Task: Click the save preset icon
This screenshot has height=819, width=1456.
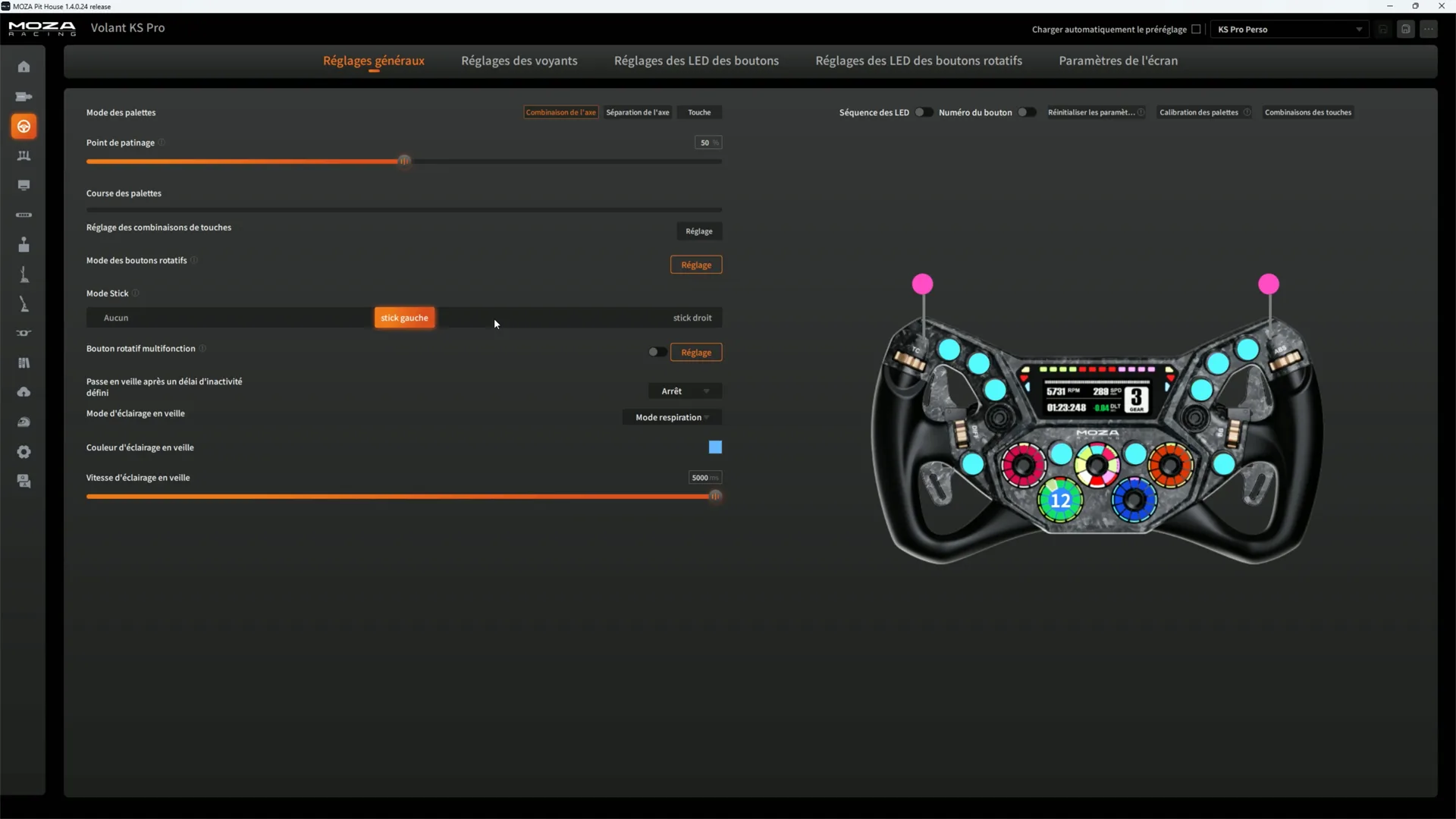Action: (1405, 30)
